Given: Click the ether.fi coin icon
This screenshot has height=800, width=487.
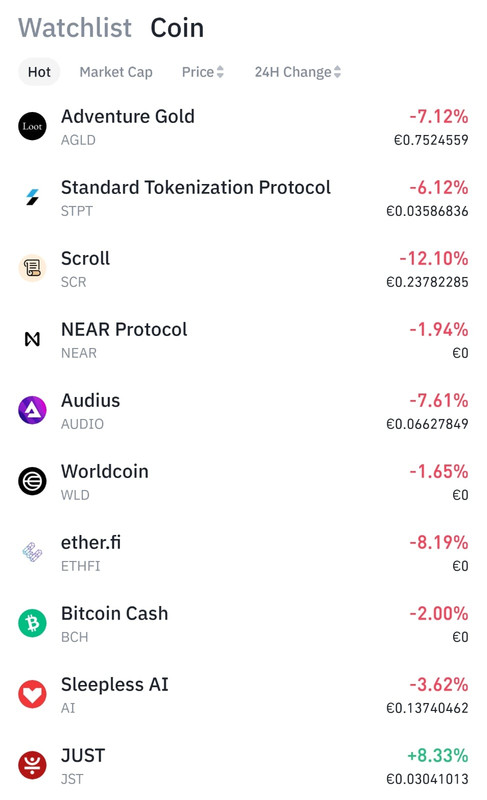Looking at the screenshot, I should [x=32, y=552].
